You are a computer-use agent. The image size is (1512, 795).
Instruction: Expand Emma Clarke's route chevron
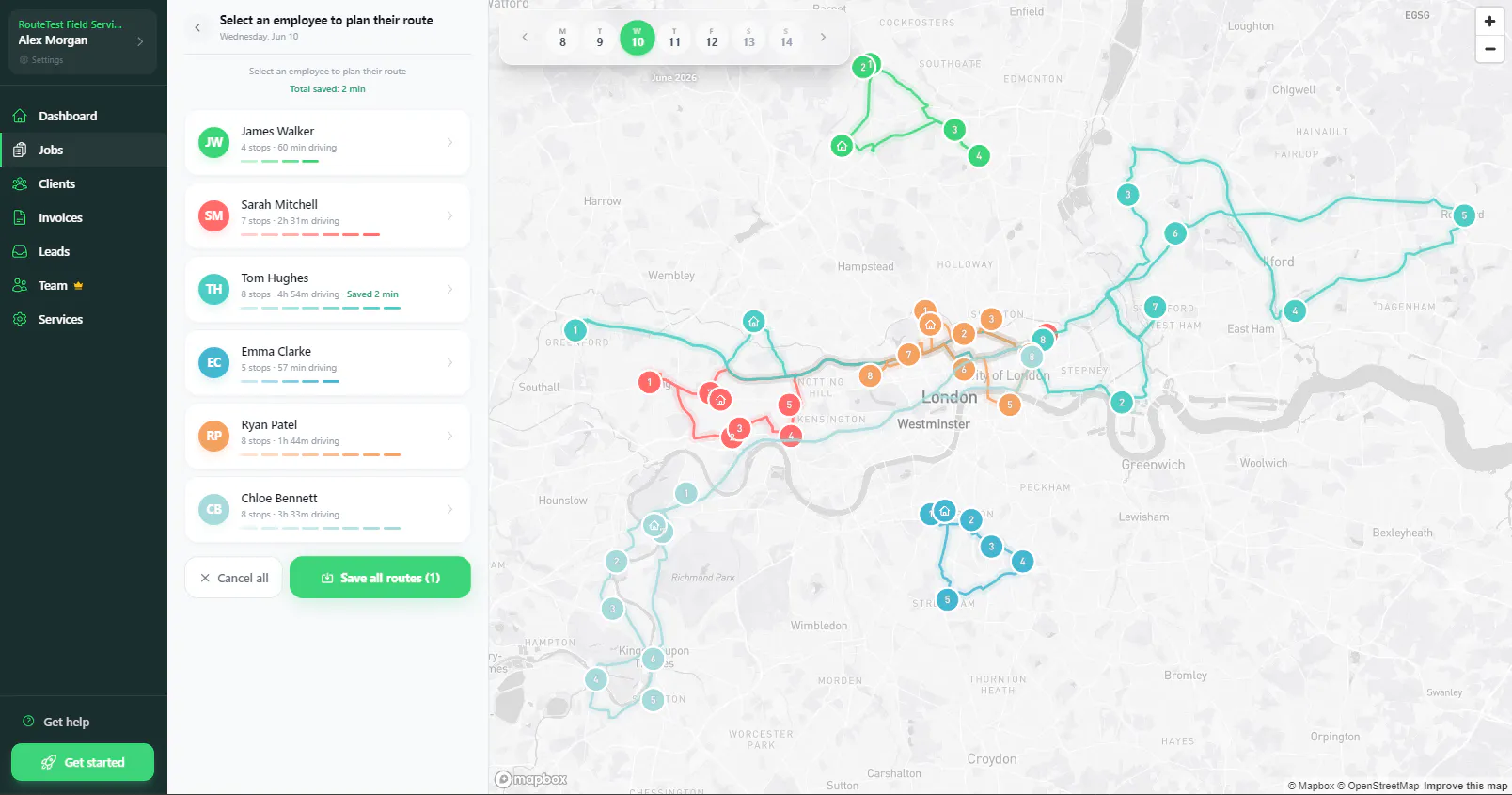tap(449, 362)
